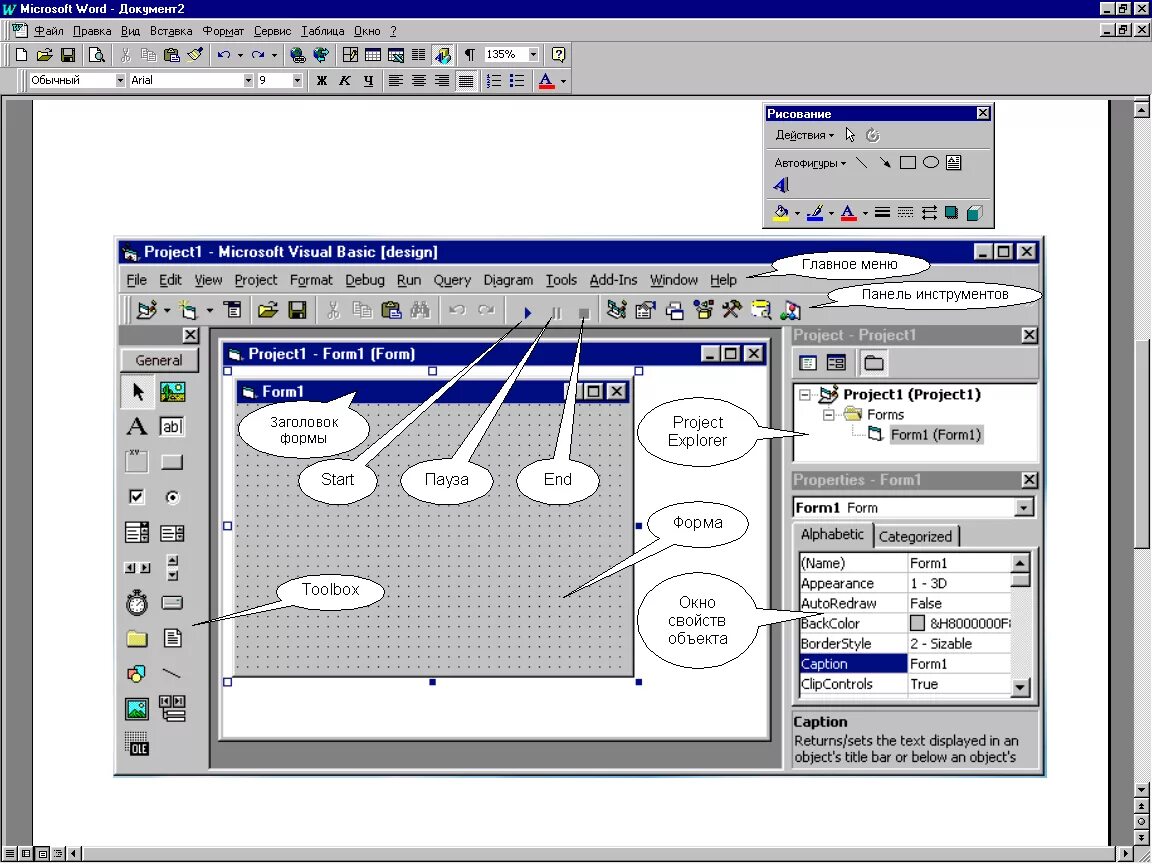Image resolution: width=1152 pixels, height=864 pixels.
Task: Open the Вставка menu
Action: (x=170, y=31)
